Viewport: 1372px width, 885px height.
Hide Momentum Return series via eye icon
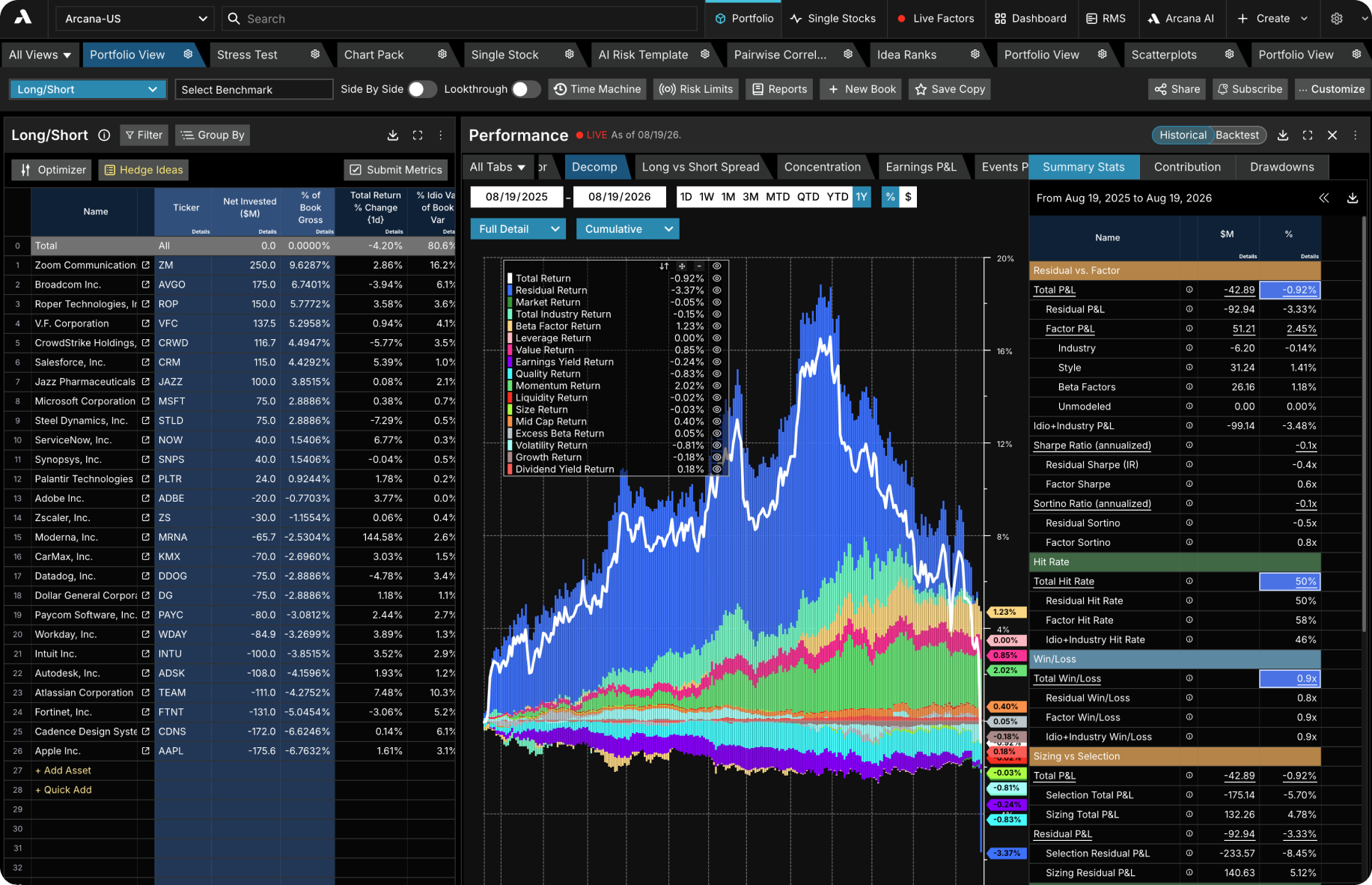click(x=716, y=386)
